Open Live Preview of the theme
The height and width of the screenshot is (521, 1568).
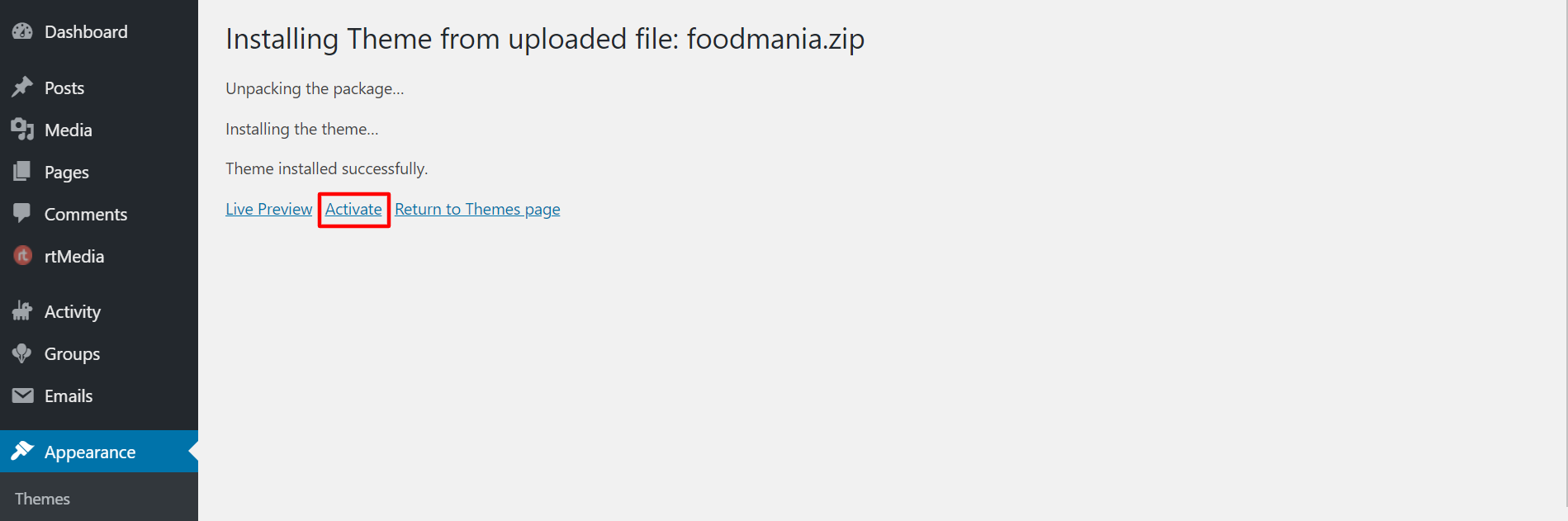[x=268, y=209]
